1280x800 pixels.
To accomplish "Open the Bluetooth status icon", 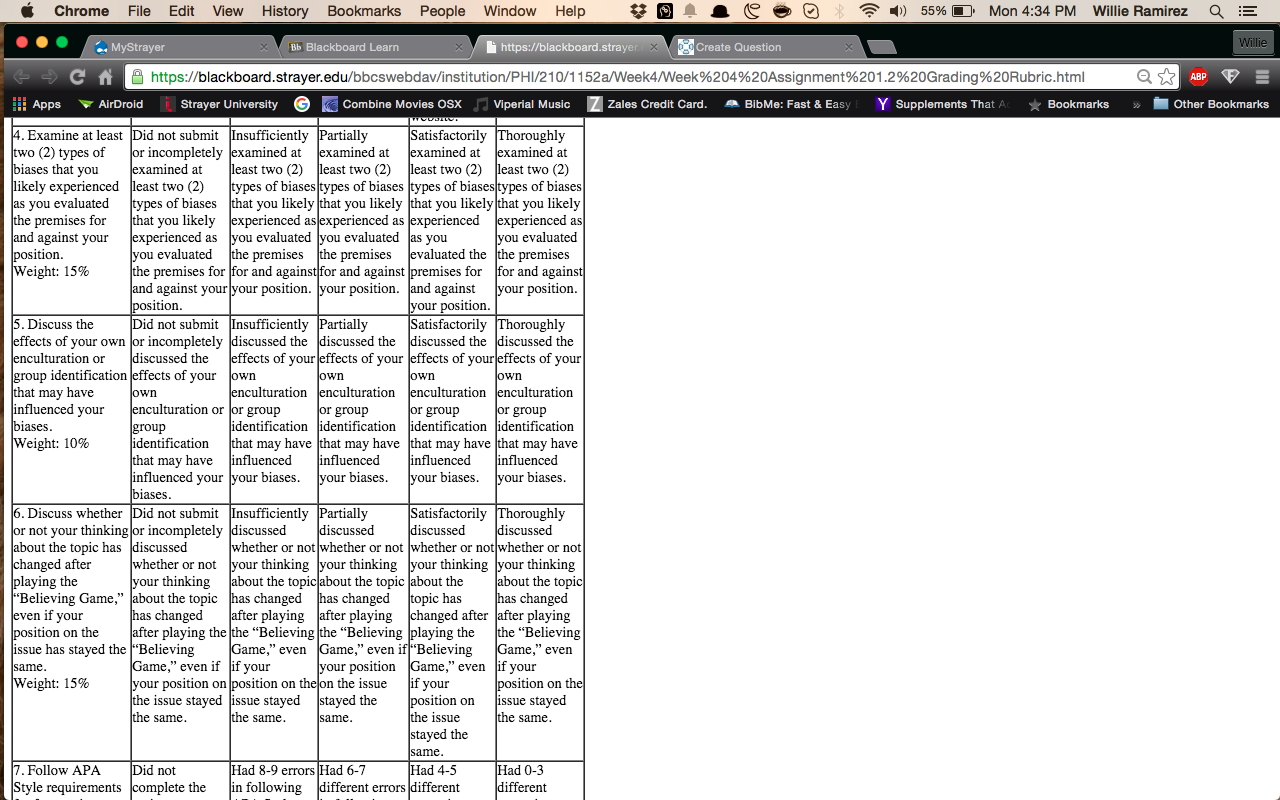I will click(x=840, y=11).
